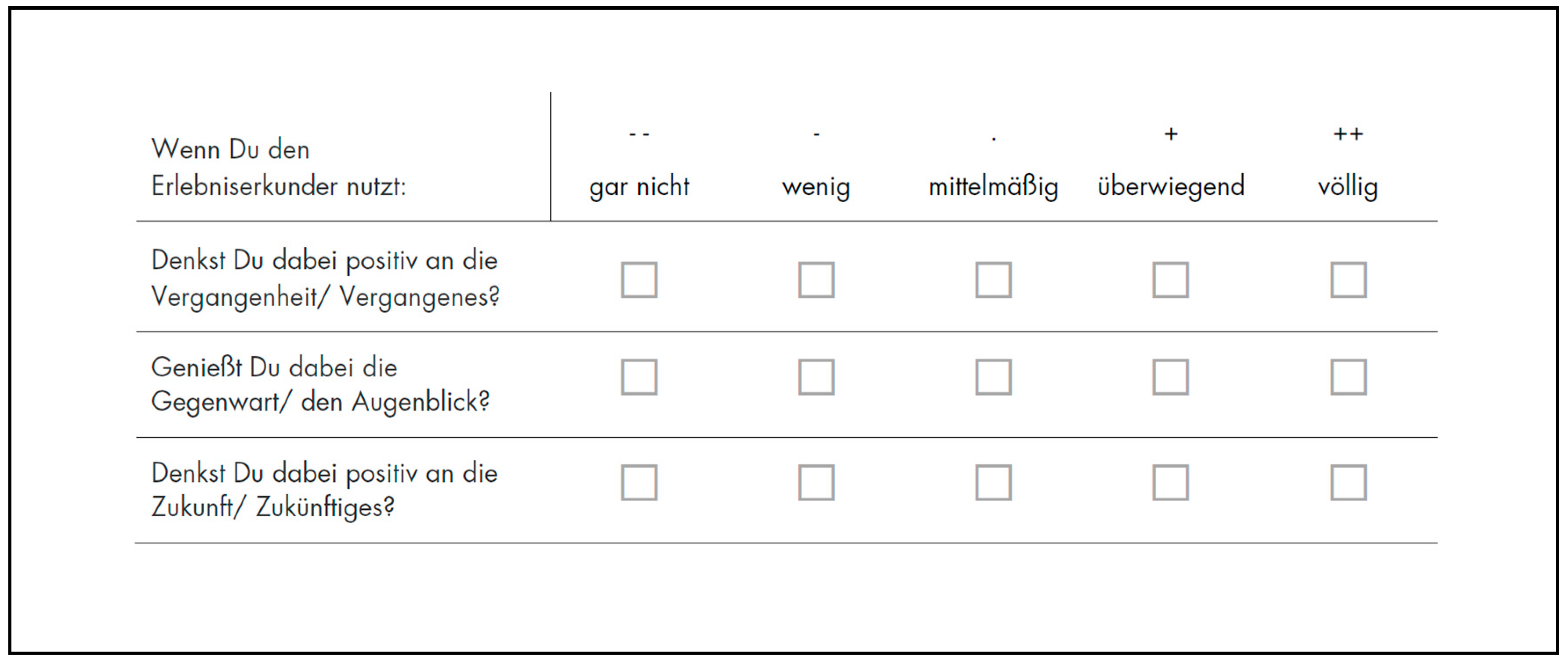Check 'völlig' for Vergangenheit question
1568x667 pixels.
coord(1348,280)
